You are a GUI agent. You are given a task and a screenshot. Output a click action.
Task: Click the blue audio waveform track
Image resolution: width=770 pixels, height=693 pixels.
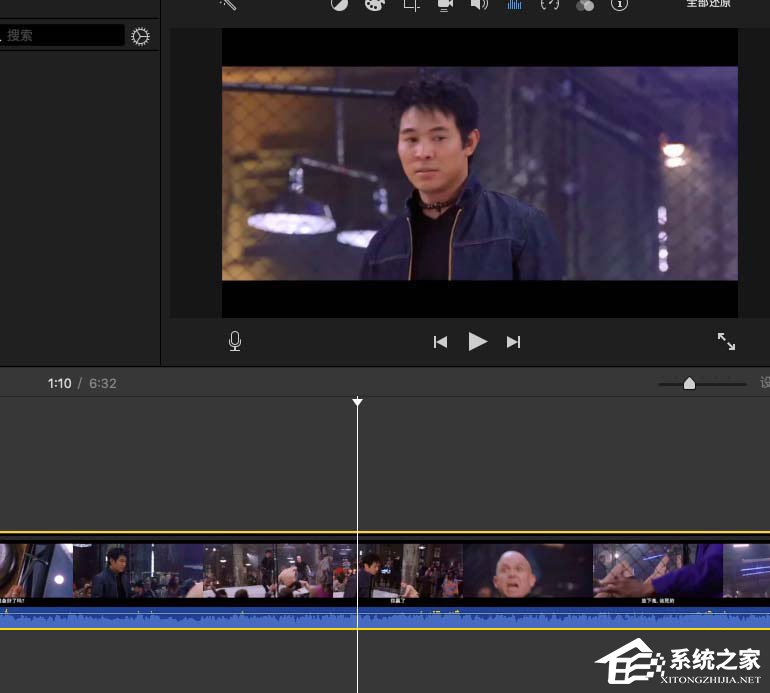coord(385,618)
